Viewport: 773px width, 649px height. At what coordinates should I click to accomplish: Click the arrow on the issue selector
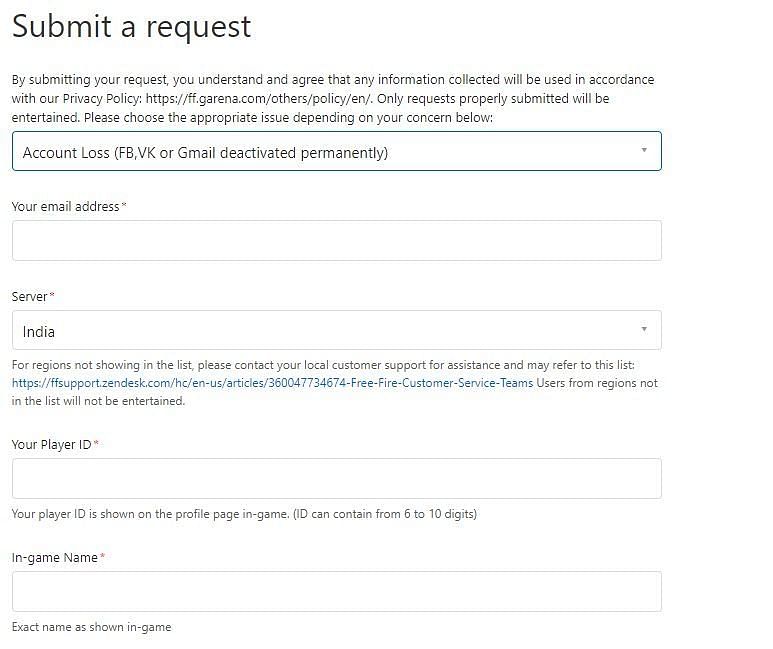click(644, 151)
